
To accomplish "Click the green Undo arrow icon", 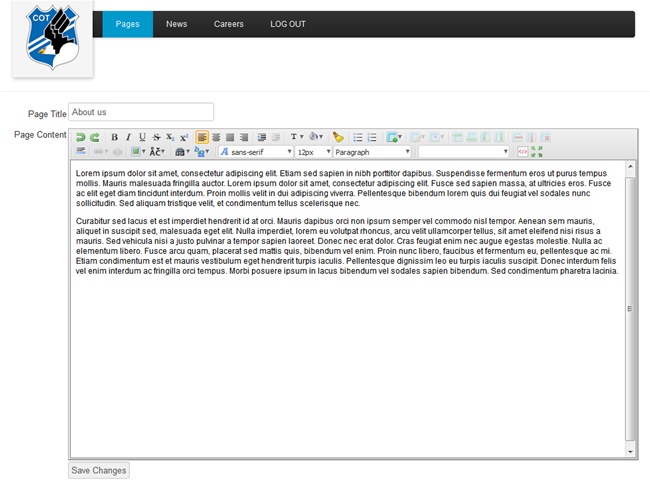I will 80,137.
